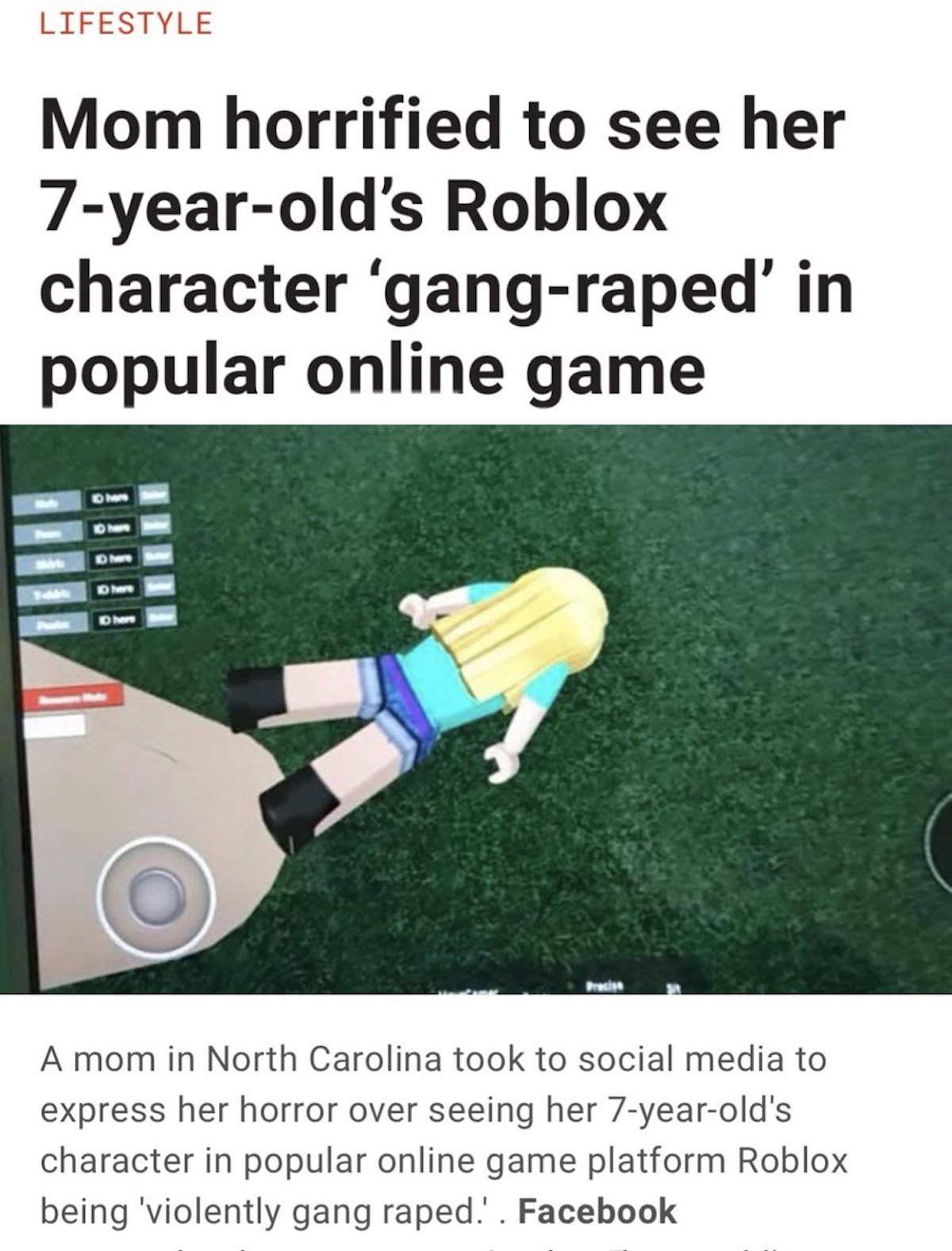Select the Shirts row ID here field

[x=112, y=560]
